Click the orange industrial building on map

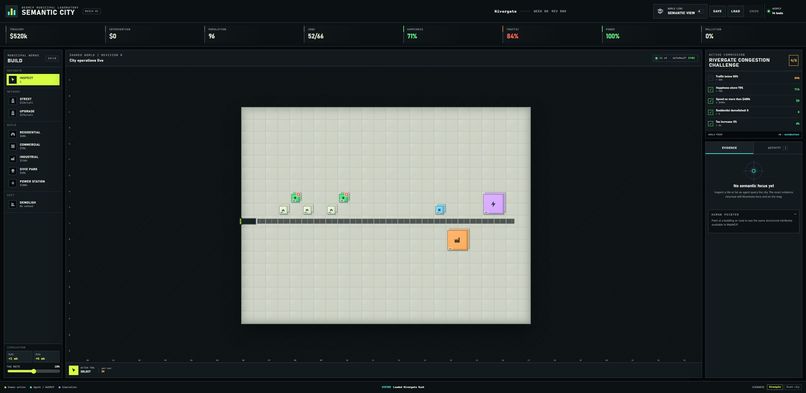pos(457,240)
